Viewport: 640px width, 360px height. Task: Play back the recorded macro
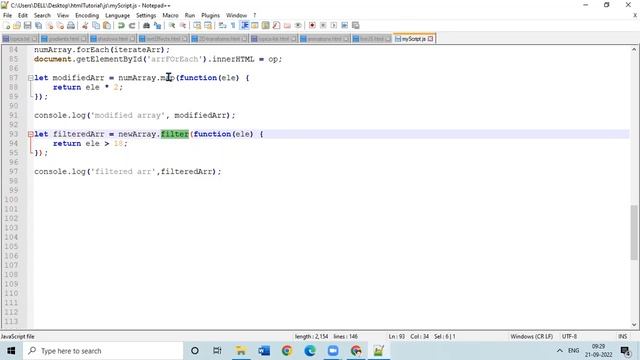coord(333,25)
